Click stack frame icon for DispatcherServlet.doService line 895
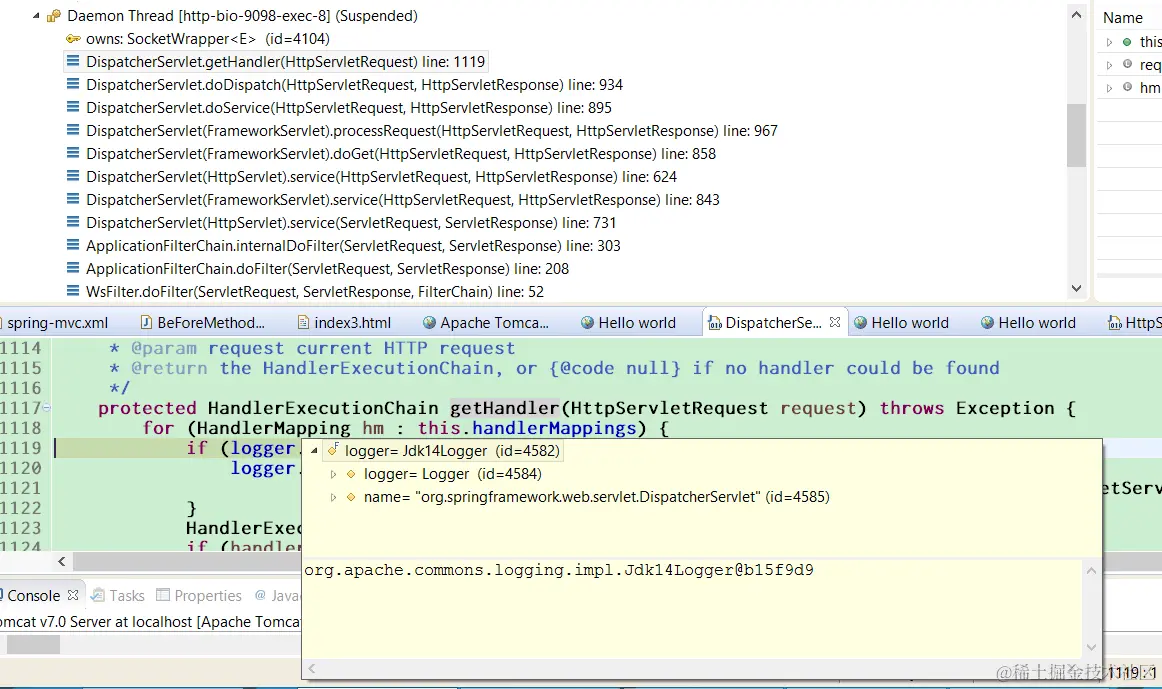The width and height of the screenshot is (1162, 689). [x=73, y=107]
